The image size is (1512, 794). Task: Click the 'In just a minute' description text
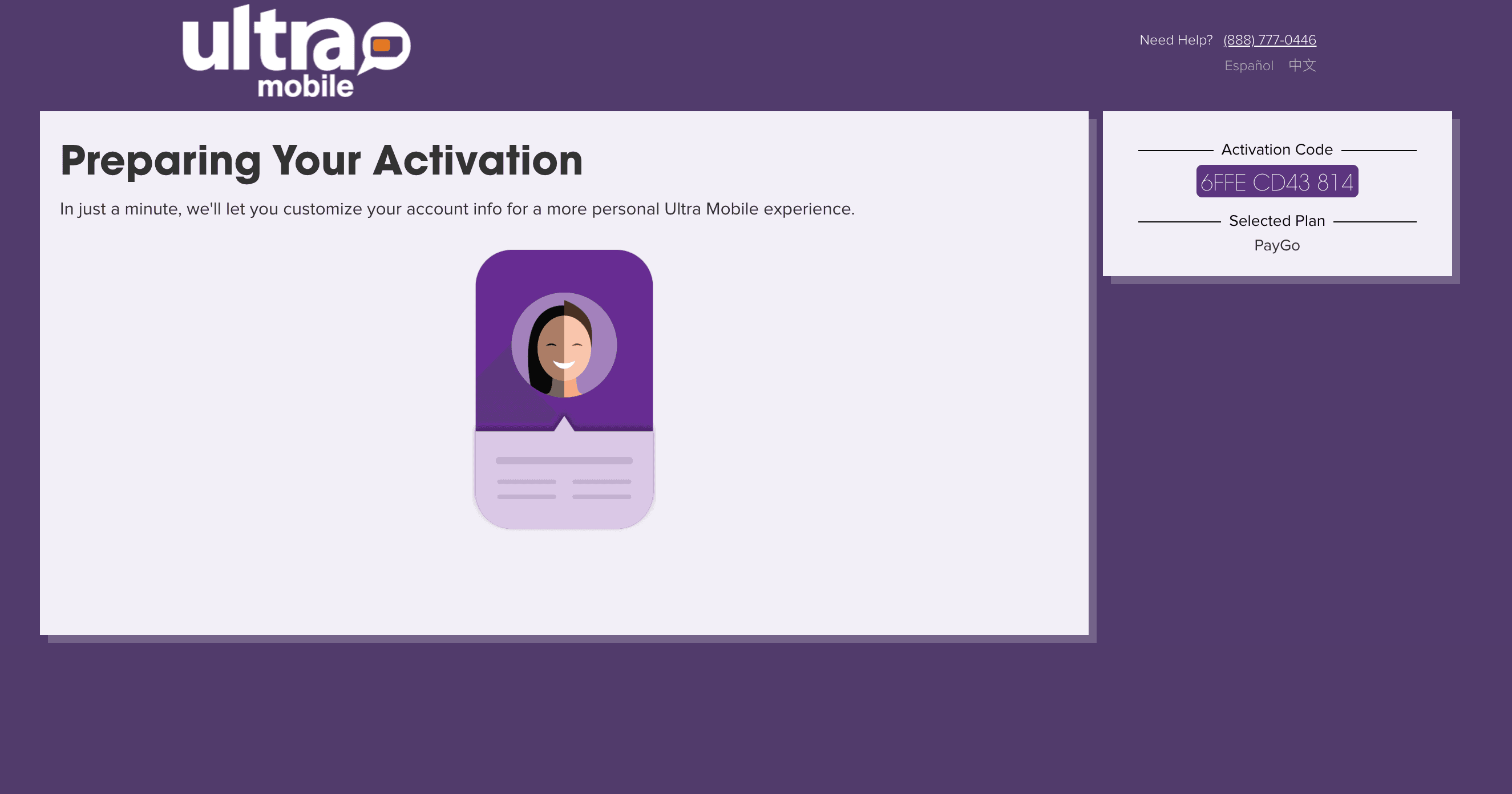[457, 209]
